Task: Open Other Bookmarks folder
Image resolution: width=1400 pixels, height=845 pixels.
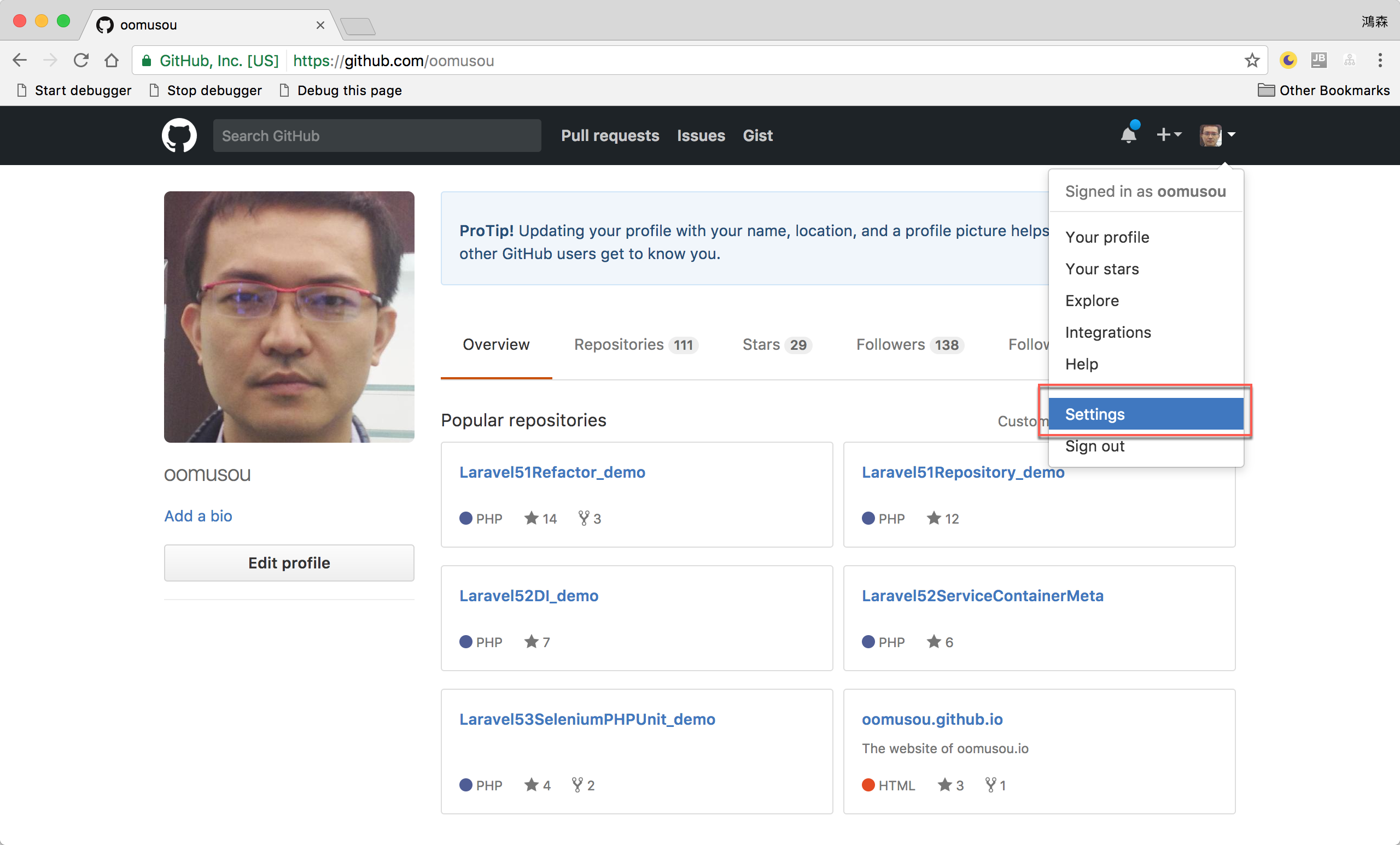Action: point(1324,90)
